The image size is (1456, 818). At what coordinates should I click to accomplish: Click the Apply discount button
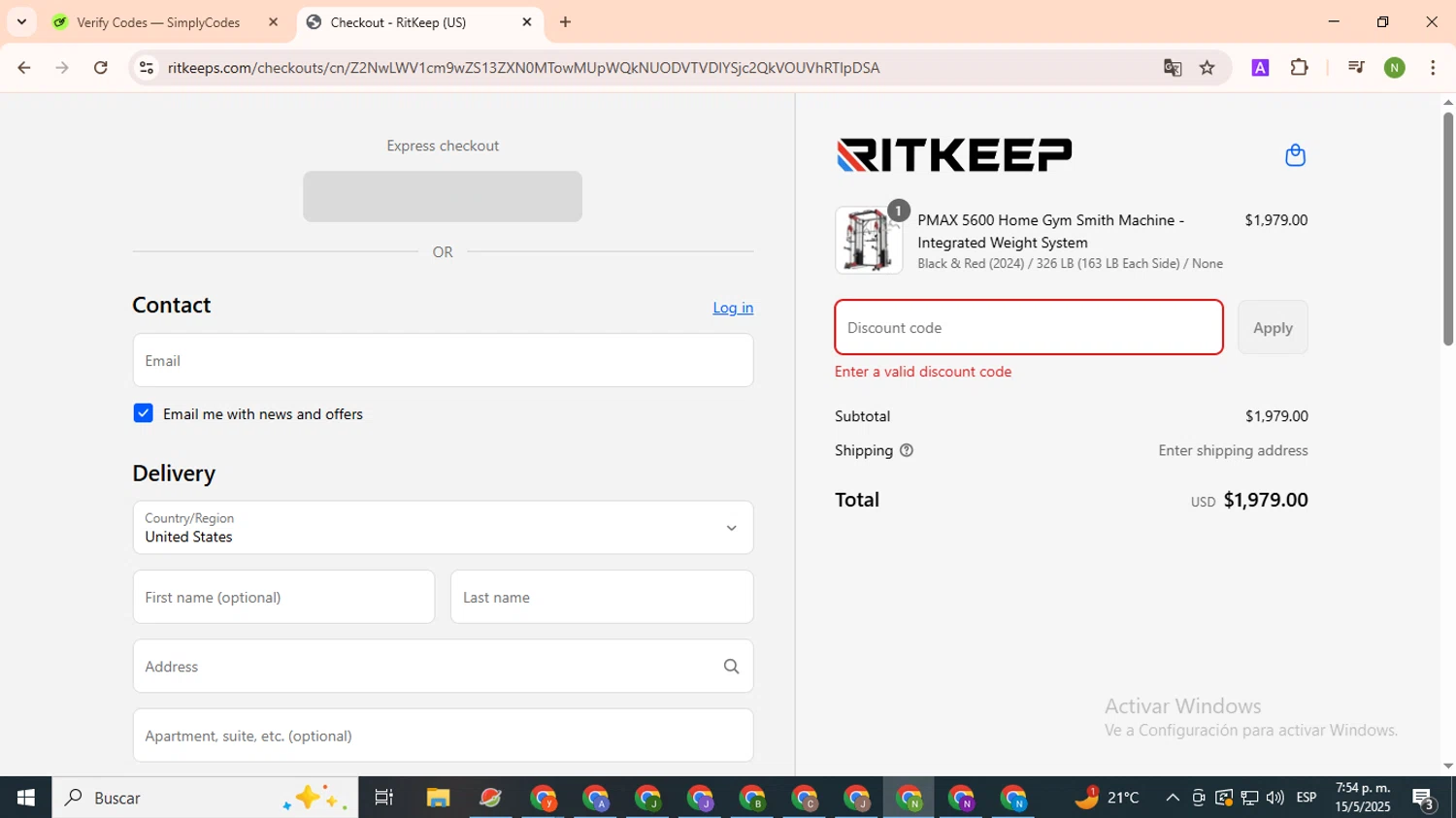tap(1273, 328)
